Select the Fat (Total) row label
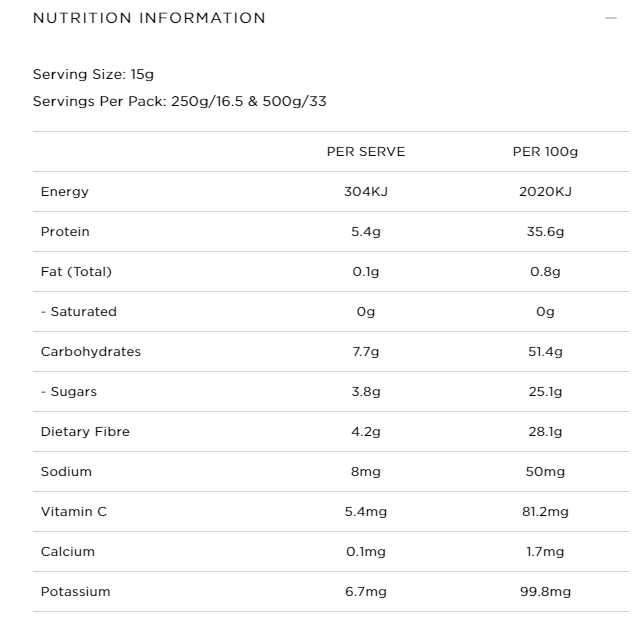This screenshot has height=628, width=644. click(76, 272)
